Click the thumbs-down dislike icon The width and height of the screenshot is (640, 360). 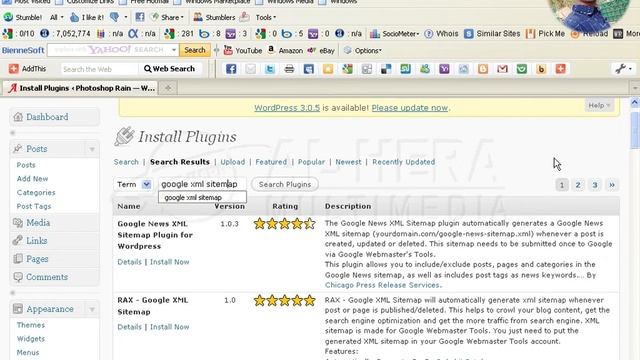pyautogui.click(x=115, y=17)
